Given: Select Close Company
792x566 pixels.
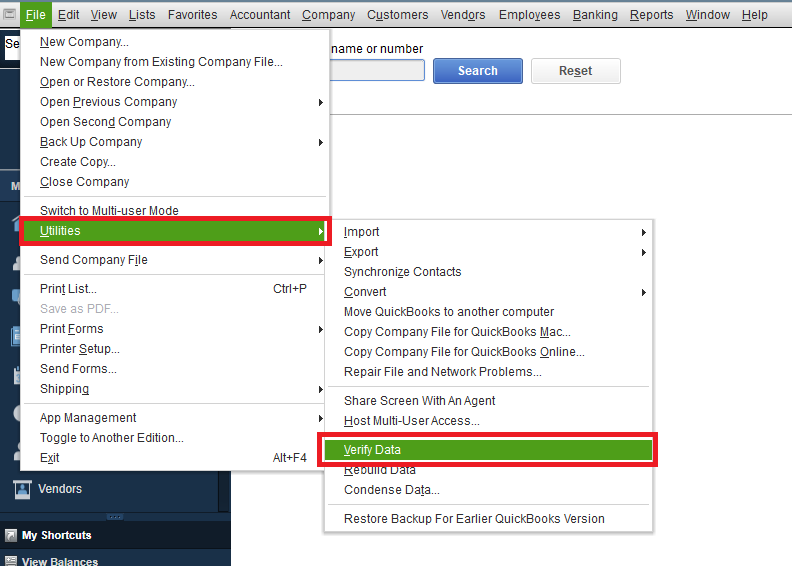Looking at the screenshot, I should coord(175,182).
